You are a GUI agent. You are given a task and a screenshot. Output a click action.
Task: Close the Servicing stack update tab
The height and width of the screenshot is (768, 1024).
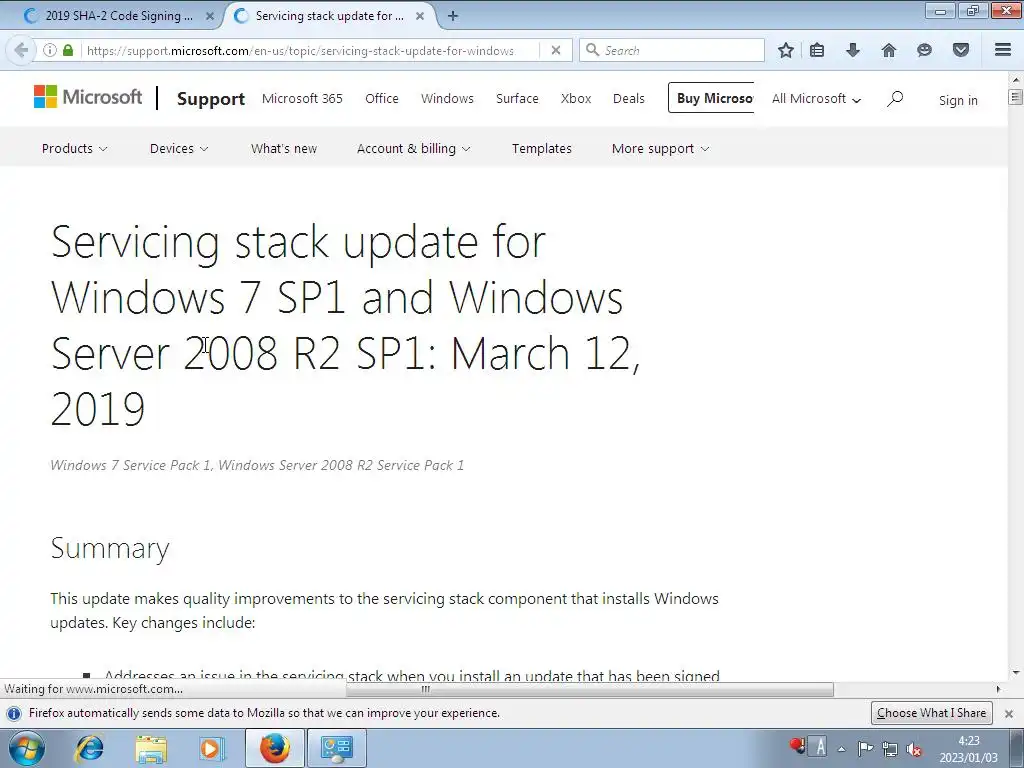pos(420,16)
